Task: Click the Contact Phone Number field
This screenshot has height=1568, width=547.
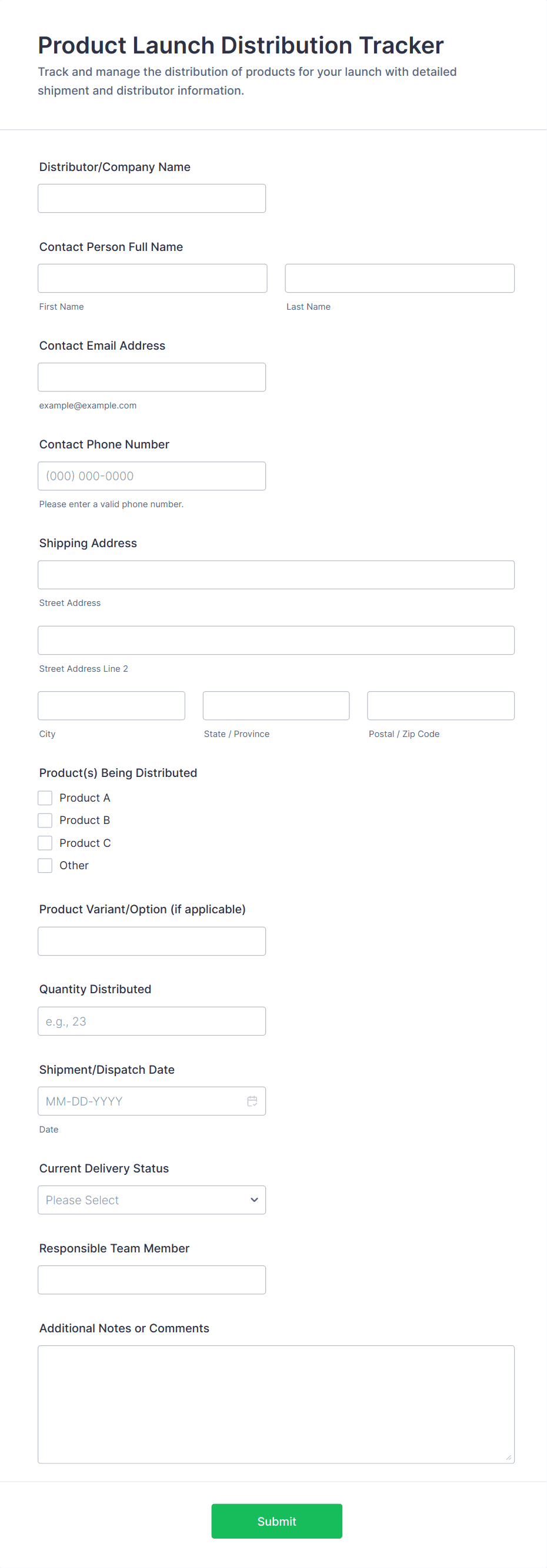Action: (x=152, y=475)
